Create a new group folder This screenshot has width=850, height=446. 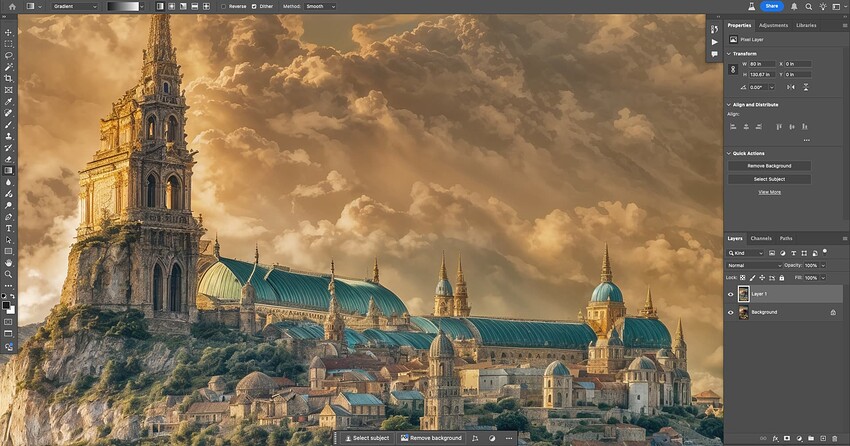(811, 438)
